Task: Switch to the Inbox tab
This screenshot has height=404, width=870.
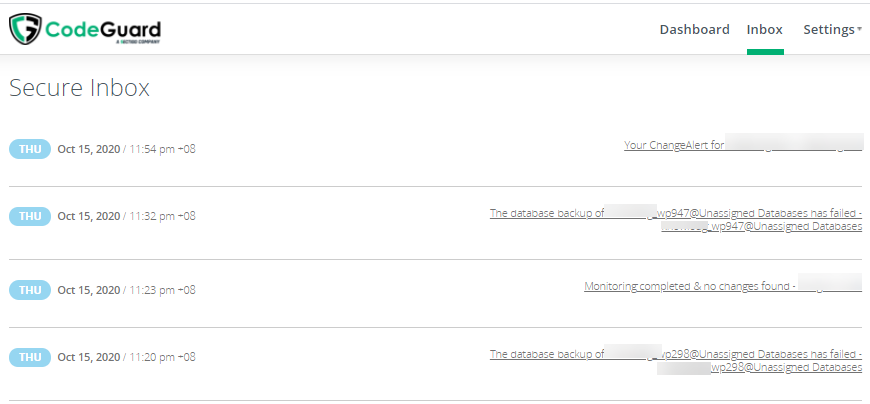Action: 765,29
